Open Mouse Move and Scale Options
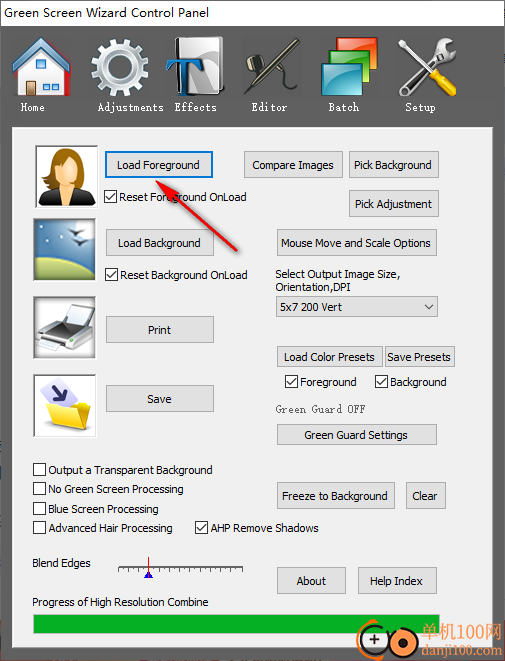The height and width of the screenshot is (661, 505). point(357,243)
